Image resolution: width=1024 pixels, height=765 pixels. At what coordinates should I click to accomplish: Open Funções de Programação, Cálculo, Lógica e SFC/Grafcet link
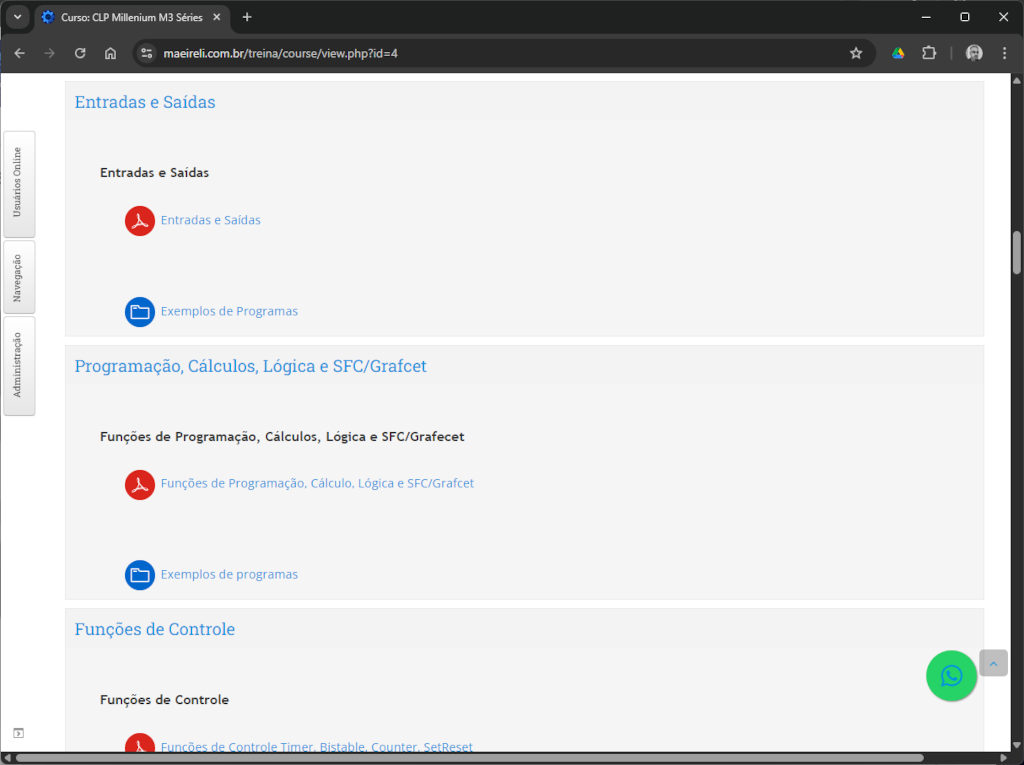317,483
